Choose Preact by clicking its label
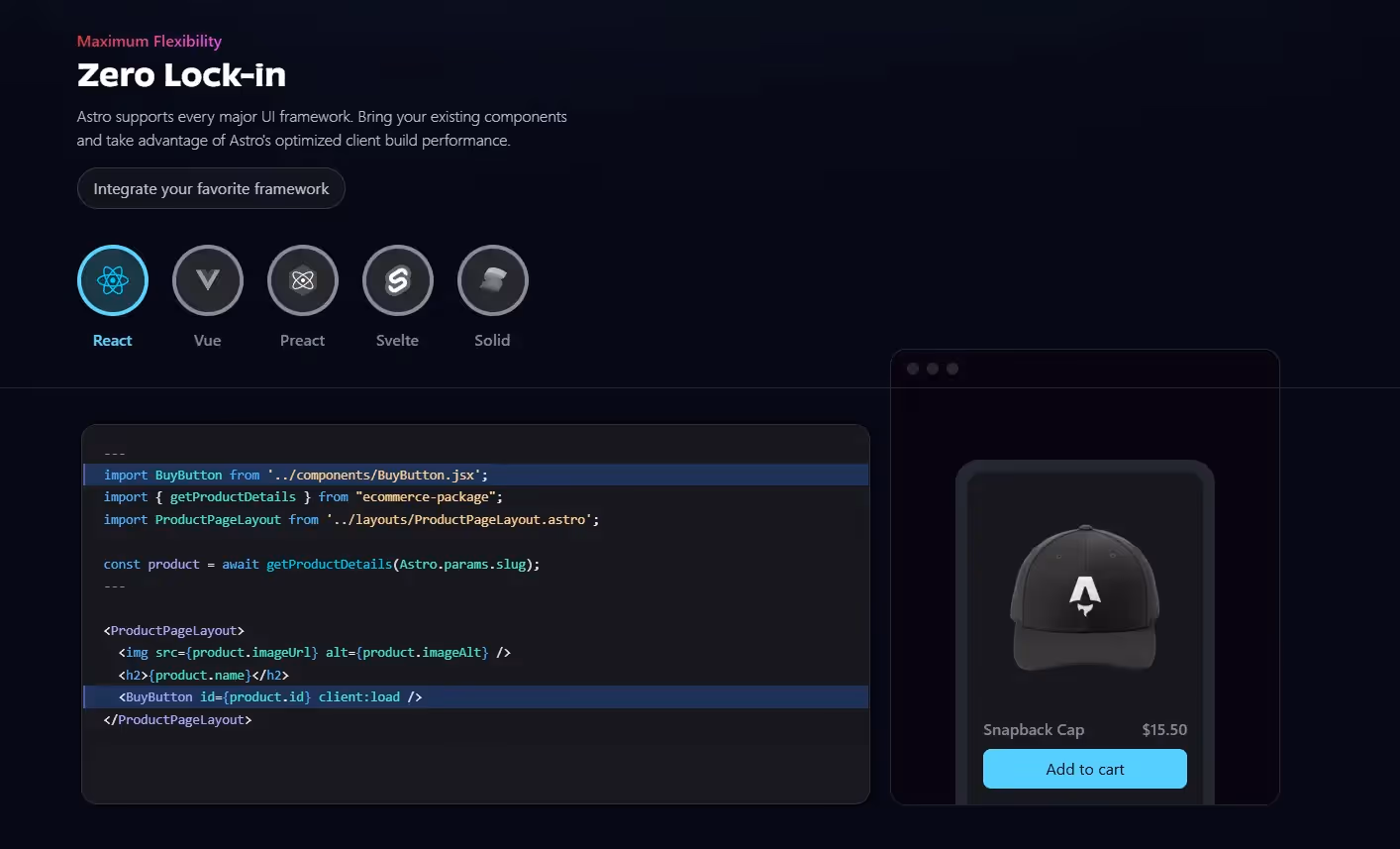The image size is (1400, 849). 302,340
